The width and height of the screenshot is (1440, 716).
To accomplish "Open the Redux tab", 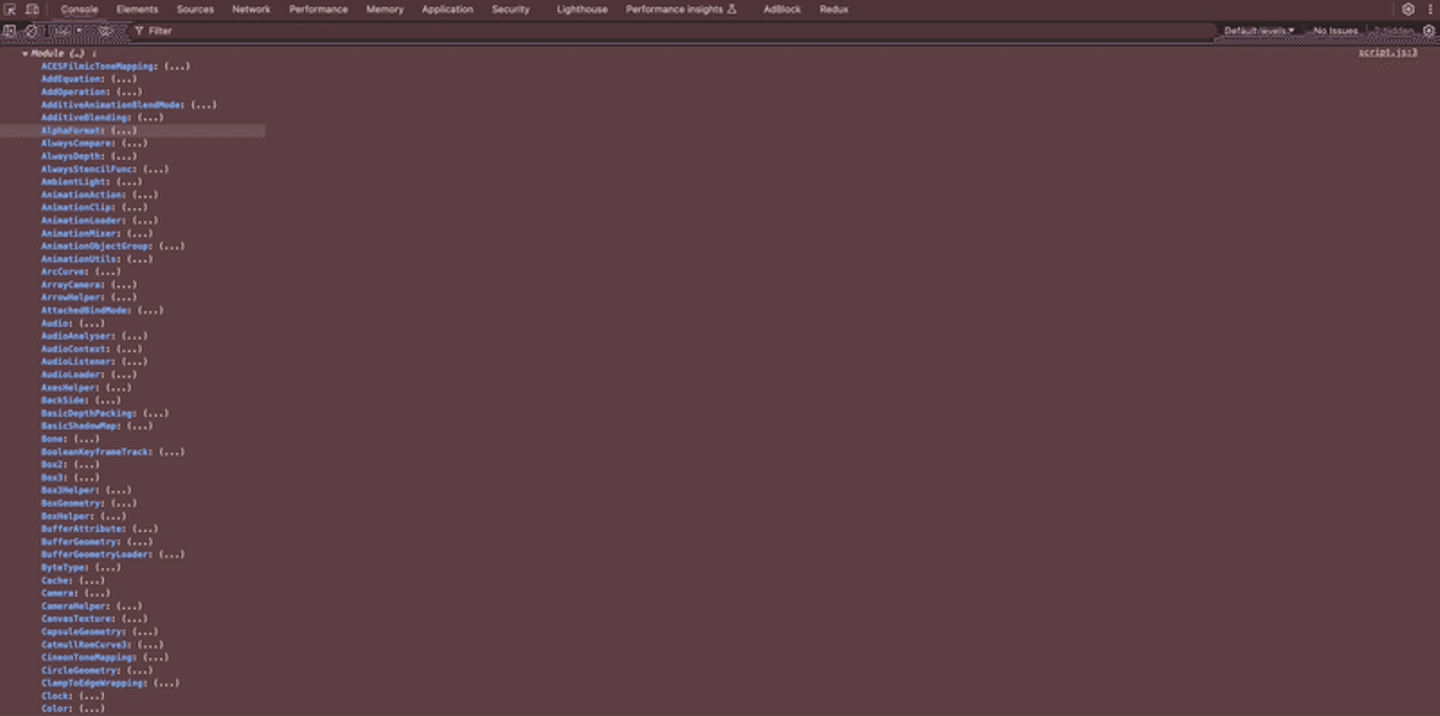I will pyautogui.click(x=834, y=9).
